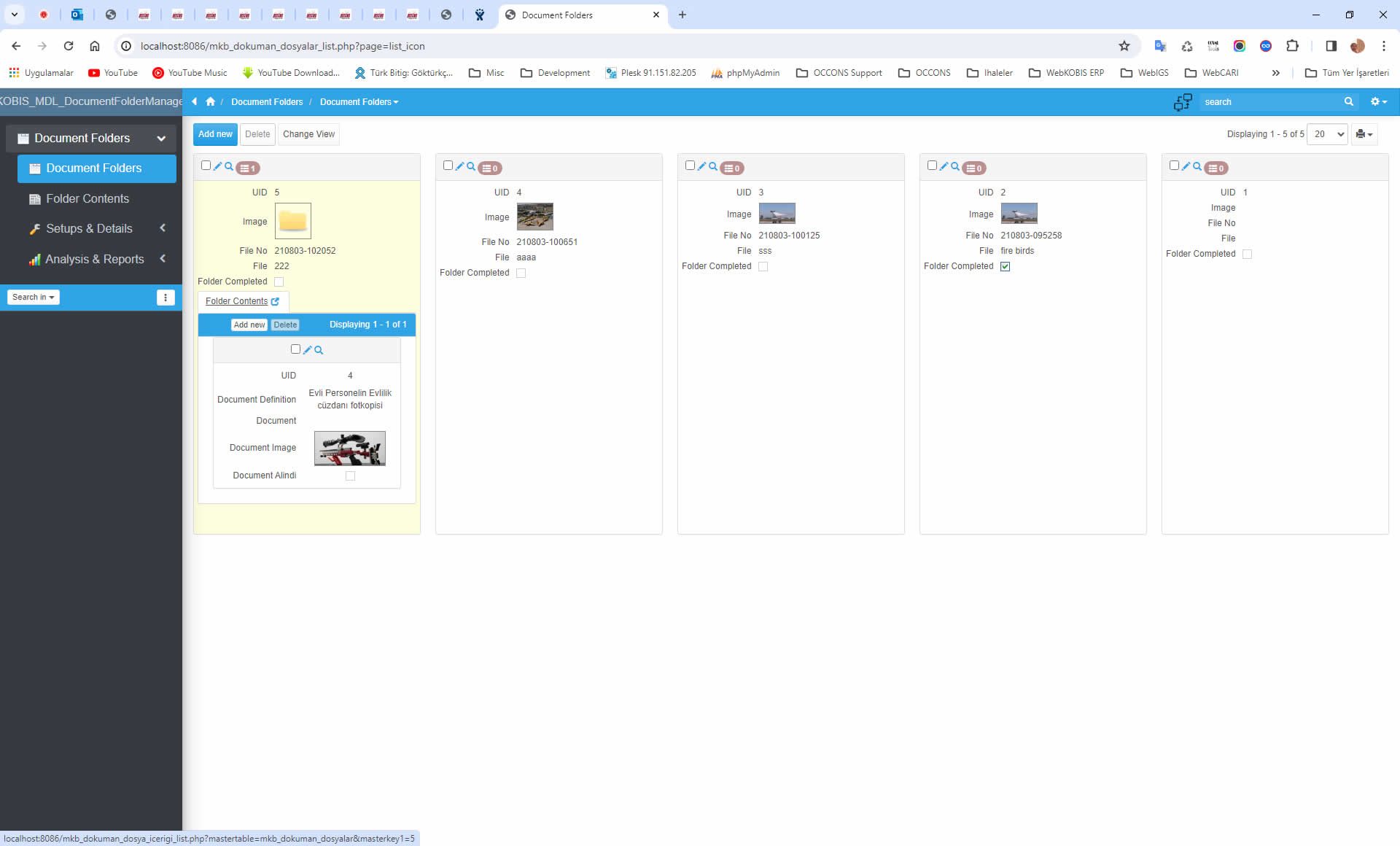Select the UID 4 card checkbox
1400x846 pixels.
[x=448, y=166]
